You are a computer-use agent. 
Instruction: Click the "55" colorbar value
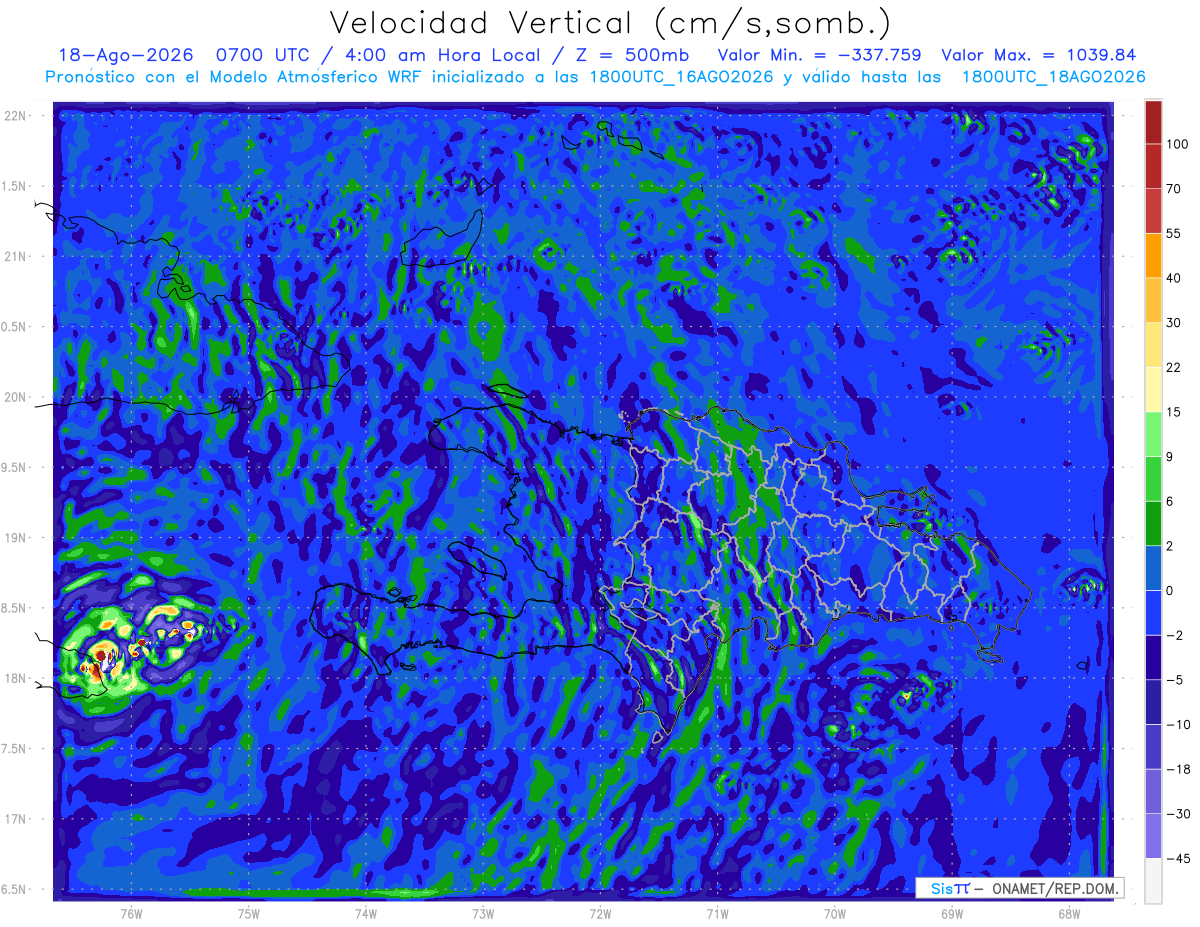1174,234
